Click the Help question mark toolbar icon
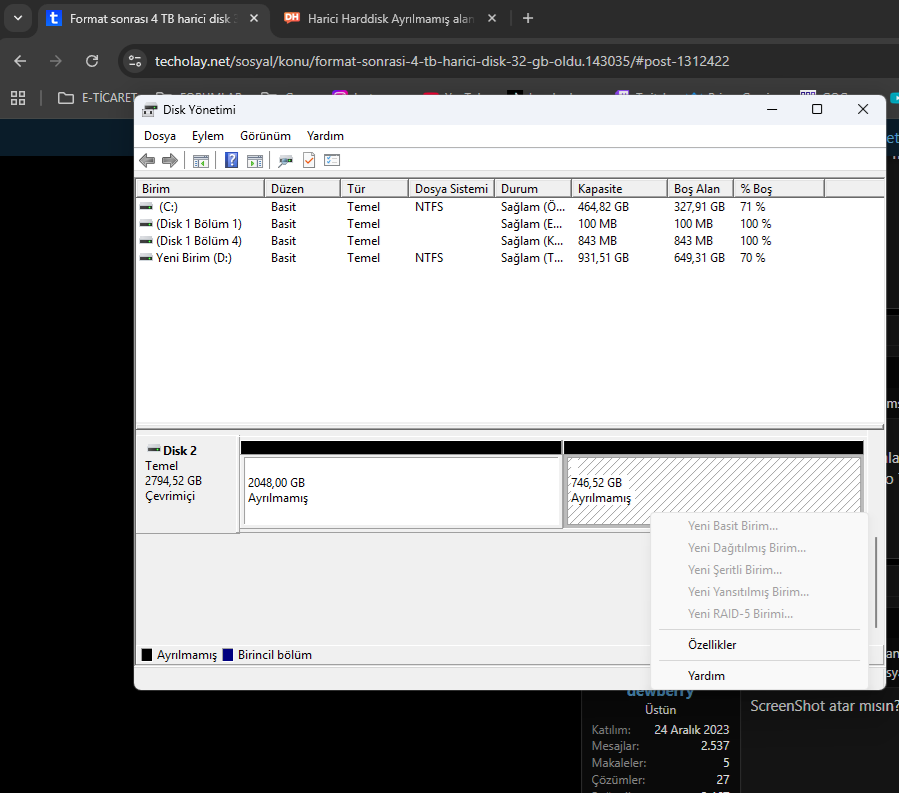The image size is (899, 793). pos(231,160)
